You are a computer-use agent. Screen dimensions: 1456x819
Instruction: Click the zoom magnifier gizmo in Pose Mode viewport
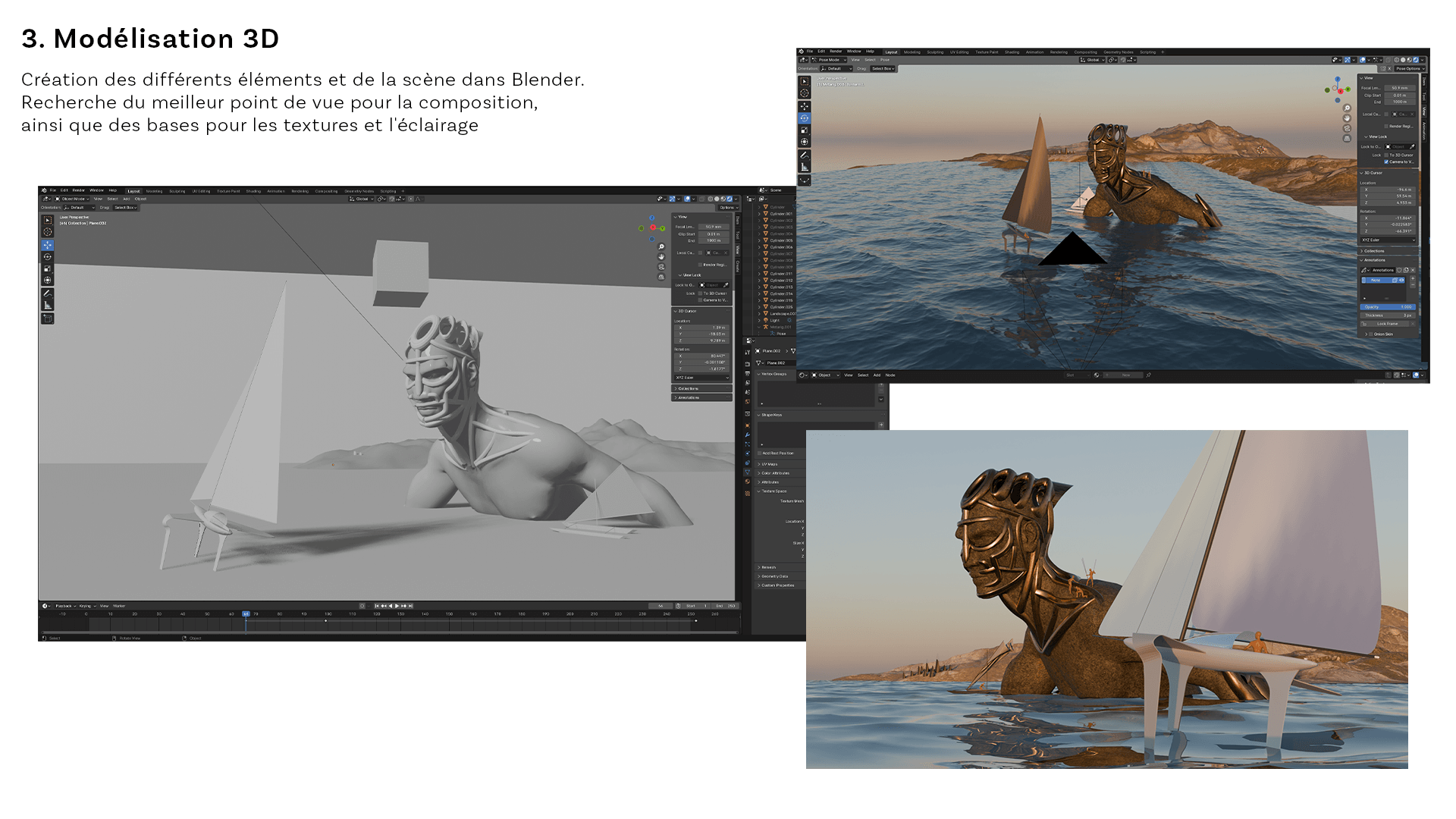pyautogui.click(x=1347, y=108)
